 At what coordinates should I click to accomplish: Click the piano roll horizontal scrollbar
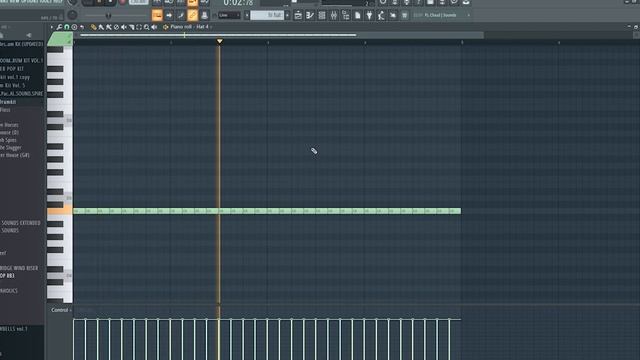pos(218,35)
